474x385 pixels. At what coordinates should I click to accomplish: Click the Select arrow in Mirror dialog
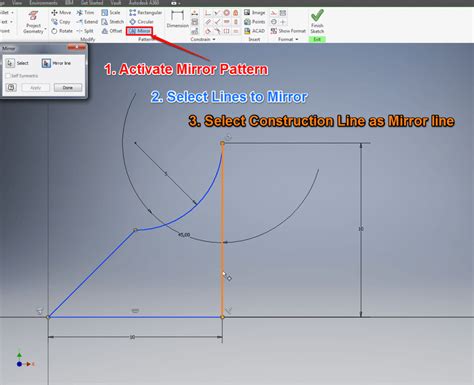click(10, 63)
